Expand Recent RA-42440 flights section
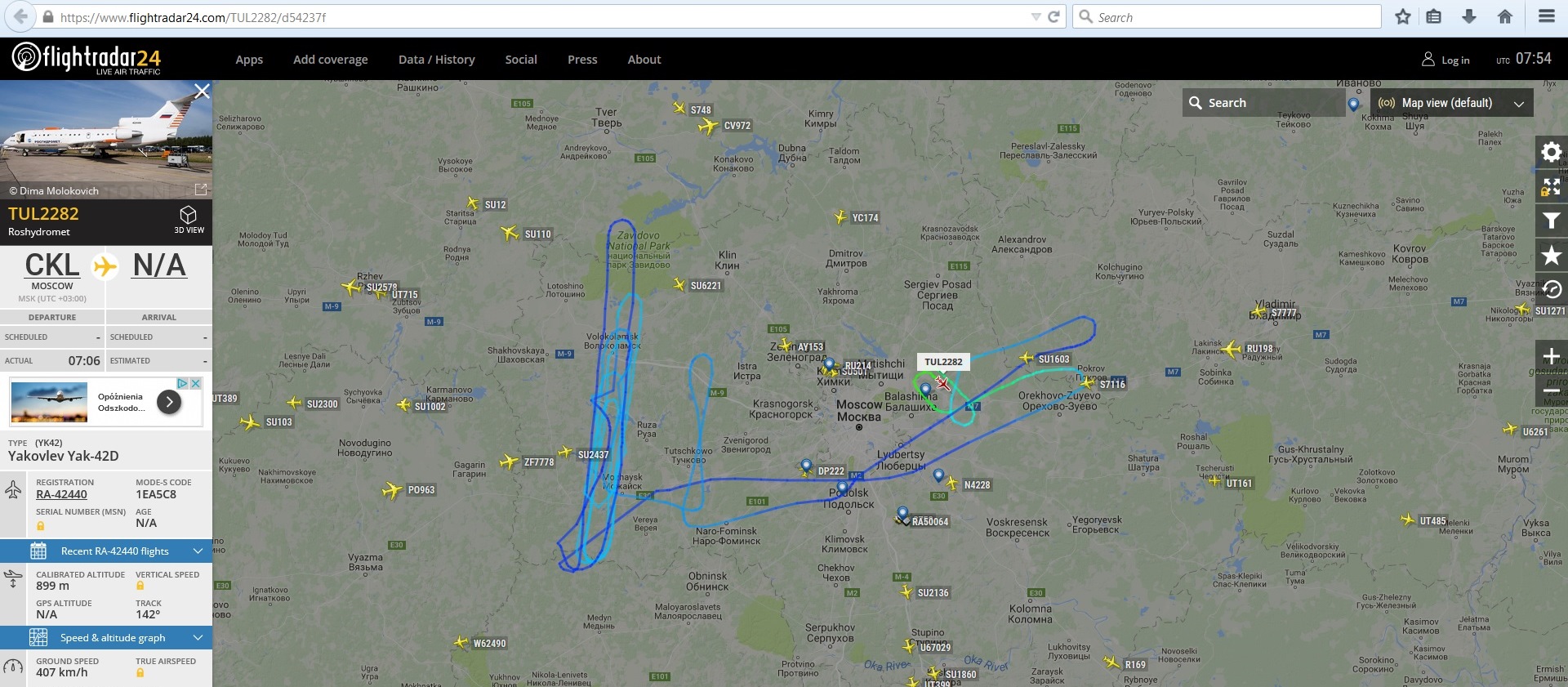 click(106, 551)
